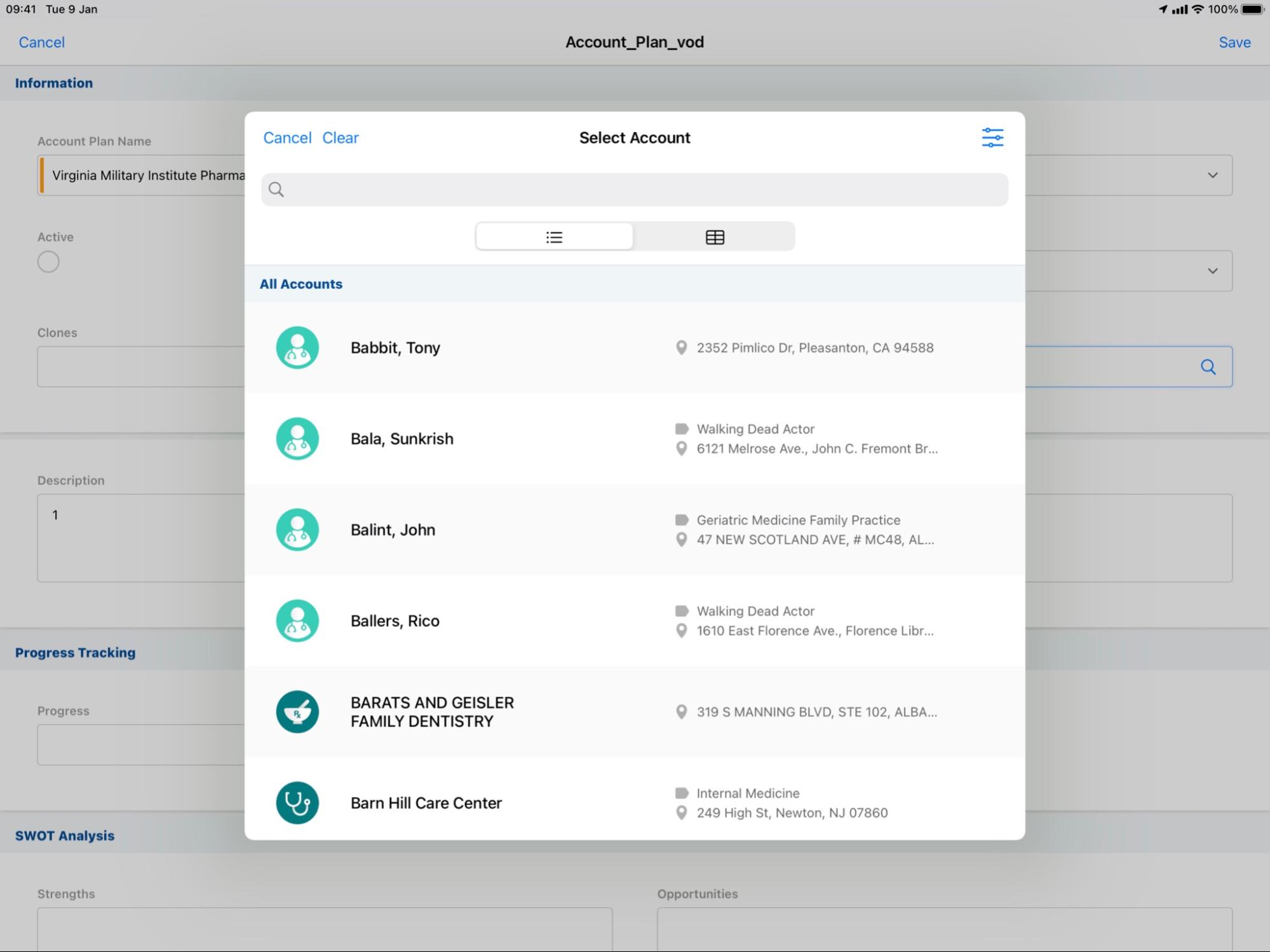Screen dimensions: 1270x952
Task: Switch to list view
Action: click(x=554, y=237)
